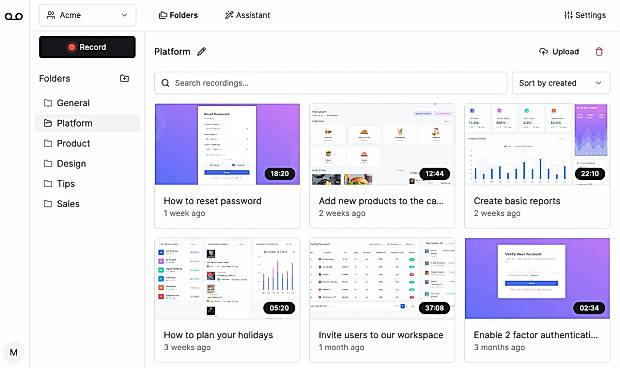Screen dimensions: 620x368
Task: Open the Create basic reports recording
Action: [x=537, y=166]
